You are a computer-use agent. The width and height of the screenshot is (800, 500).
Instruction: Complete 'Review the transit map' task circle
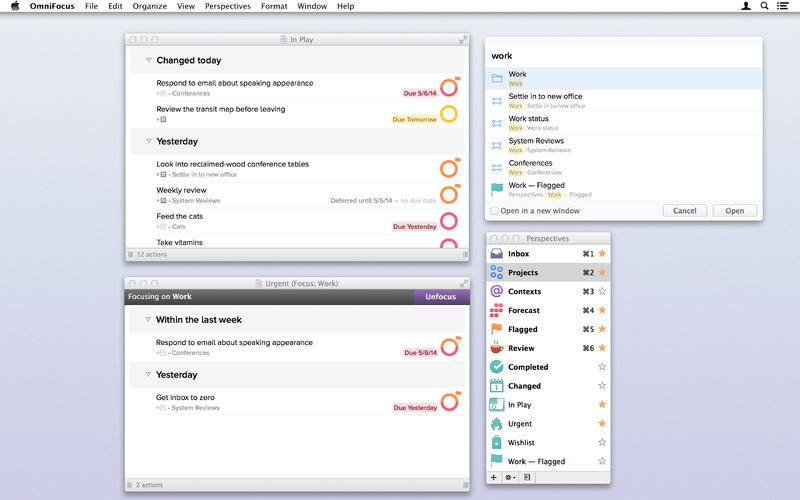449,114
